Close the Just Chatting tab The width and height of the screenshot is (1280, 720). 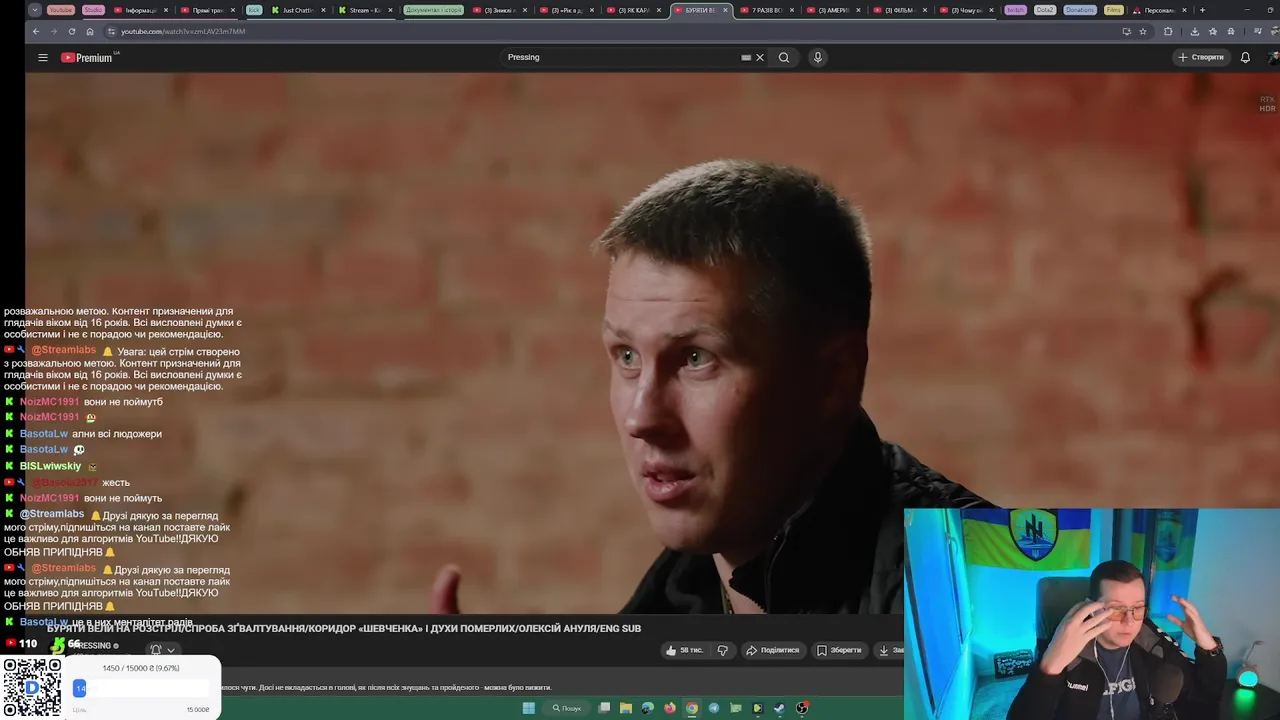pyautogui.click(x=324, y=10)
